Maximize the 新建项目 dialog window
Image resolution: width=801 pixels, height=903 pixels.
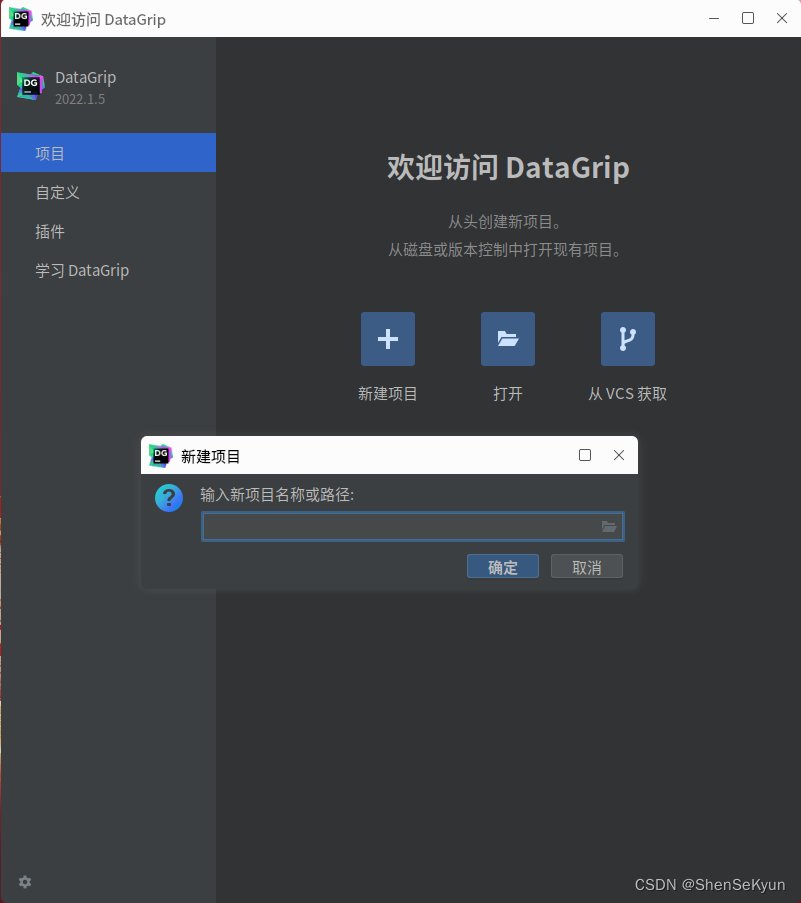pos(584,455)
